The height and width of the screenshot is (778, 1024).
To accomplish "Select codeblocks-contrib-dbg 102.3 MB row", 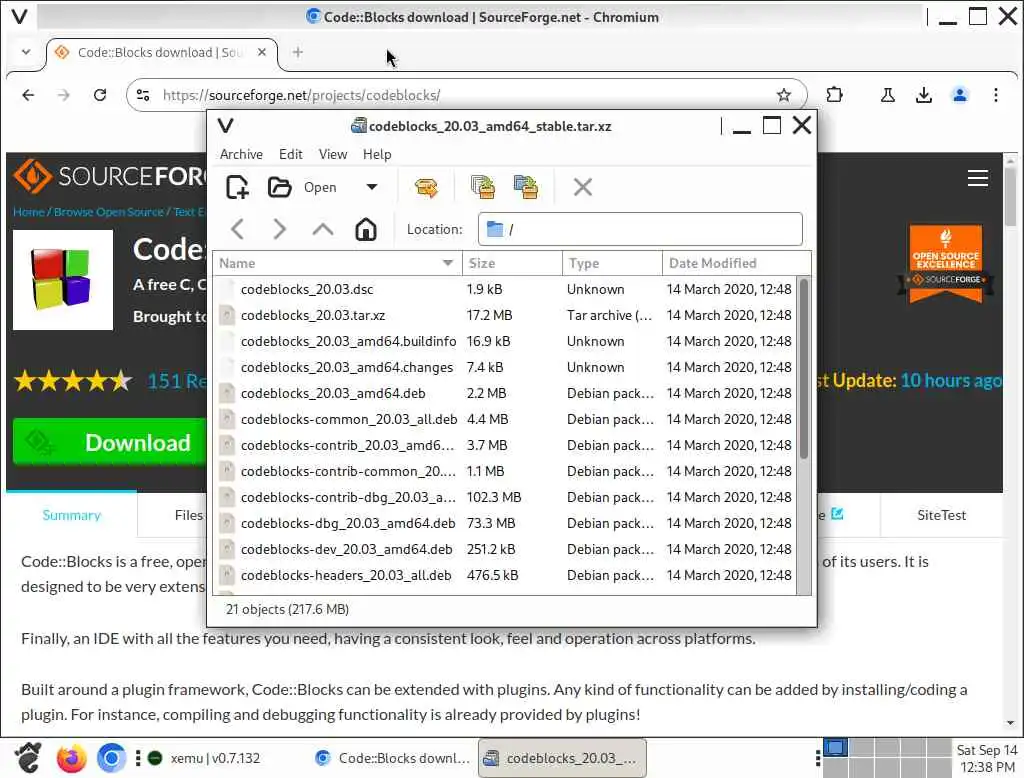I will pyautogui.click(x=505, y=498).
